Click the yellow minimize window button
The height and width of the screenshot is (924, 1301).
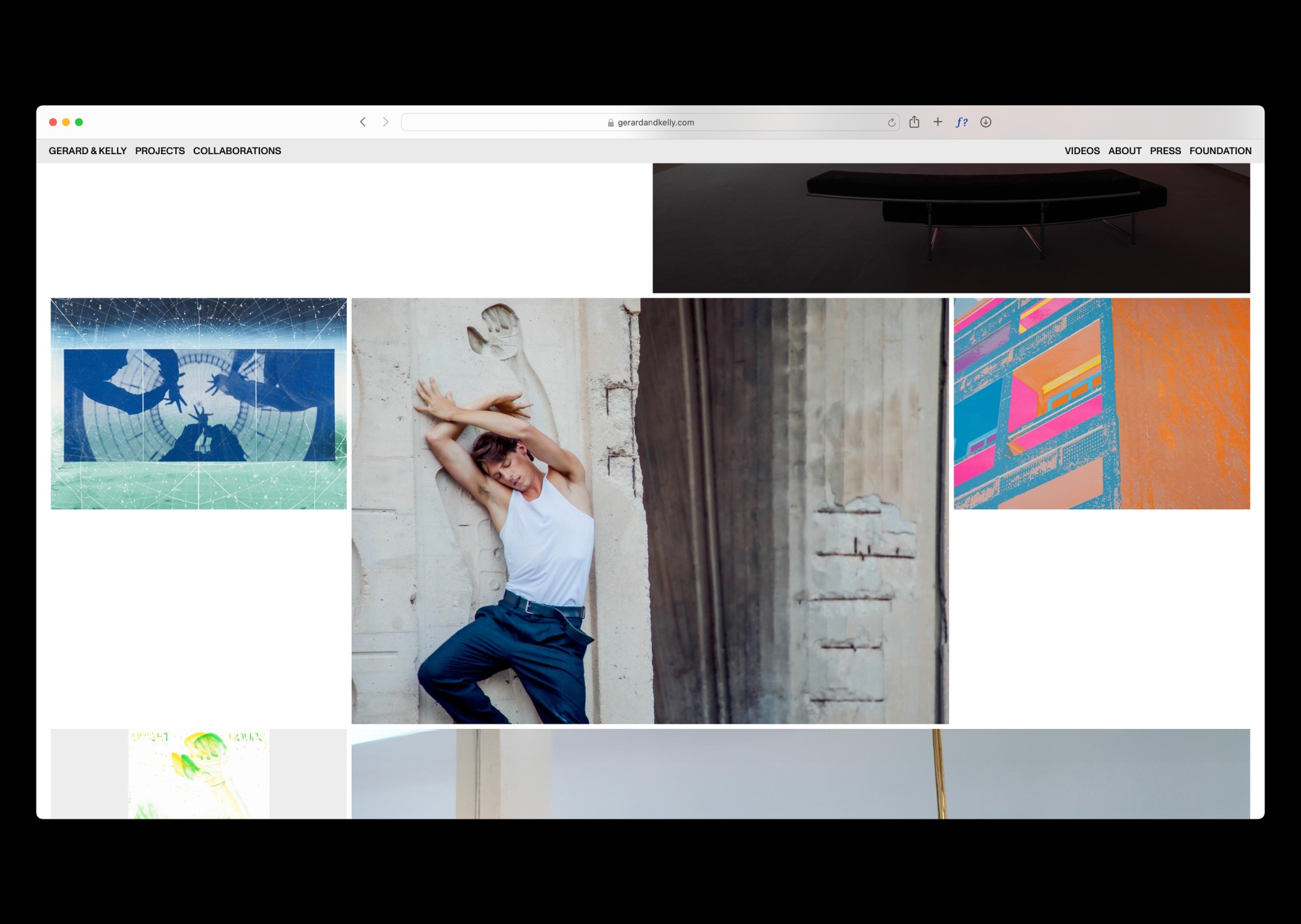click(x=66, y=122)
